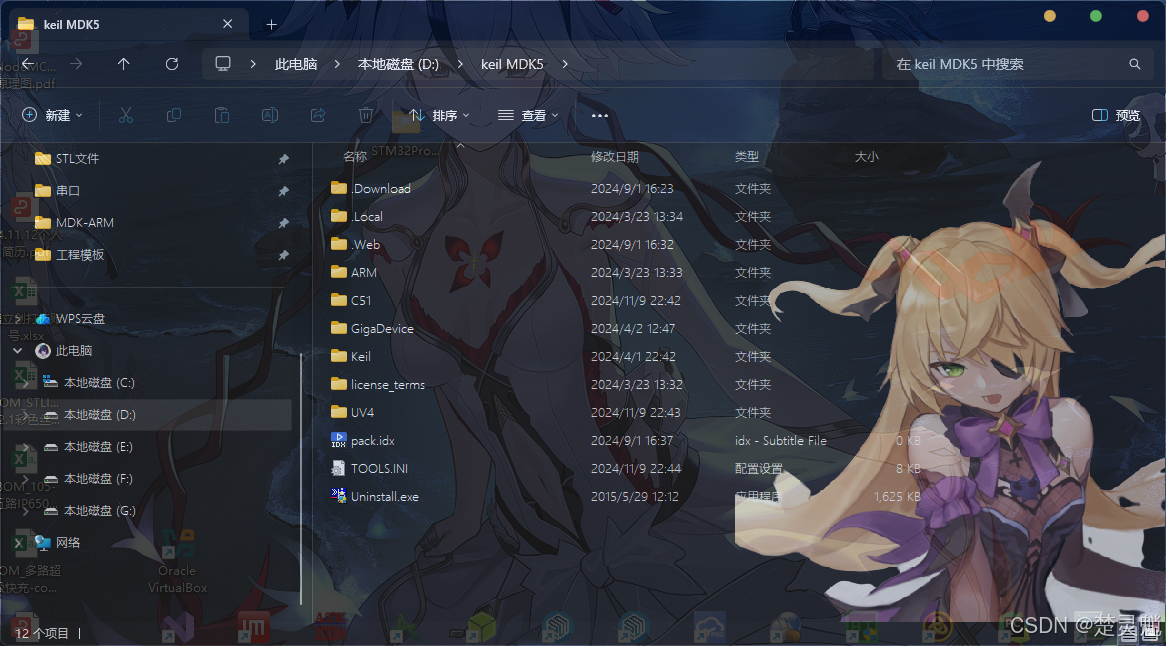This screenshot has width=1166, height=646.
Task: Click the search magnifier icon
Action: (1135, 64)
